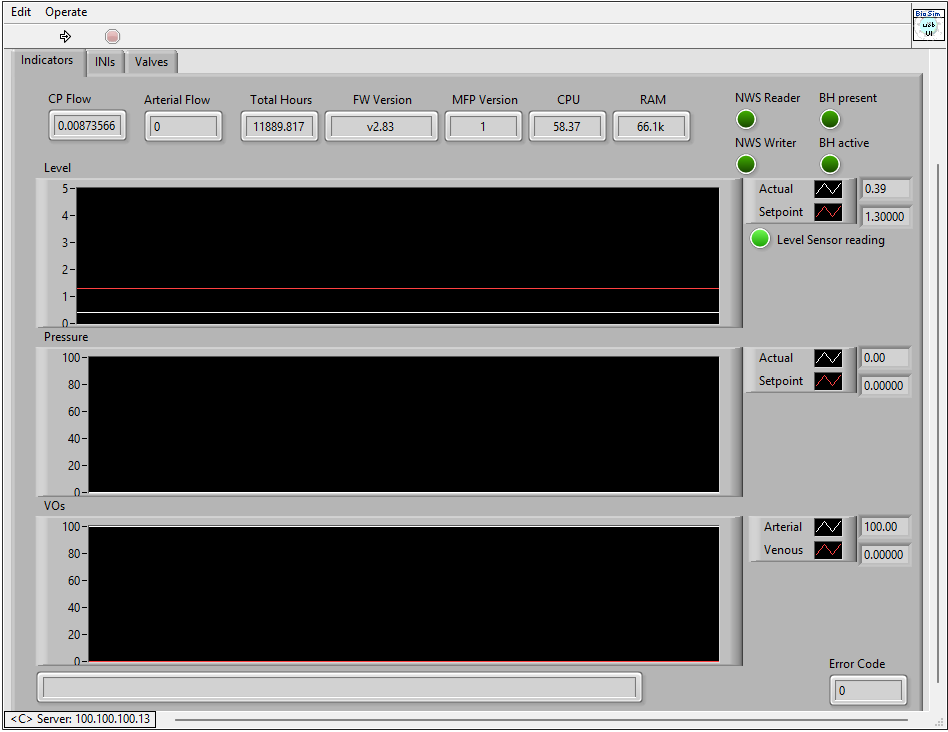The image size is (948, 732).
Task: Toggle the Level Sensor reading LED
Action: point(761,239)
